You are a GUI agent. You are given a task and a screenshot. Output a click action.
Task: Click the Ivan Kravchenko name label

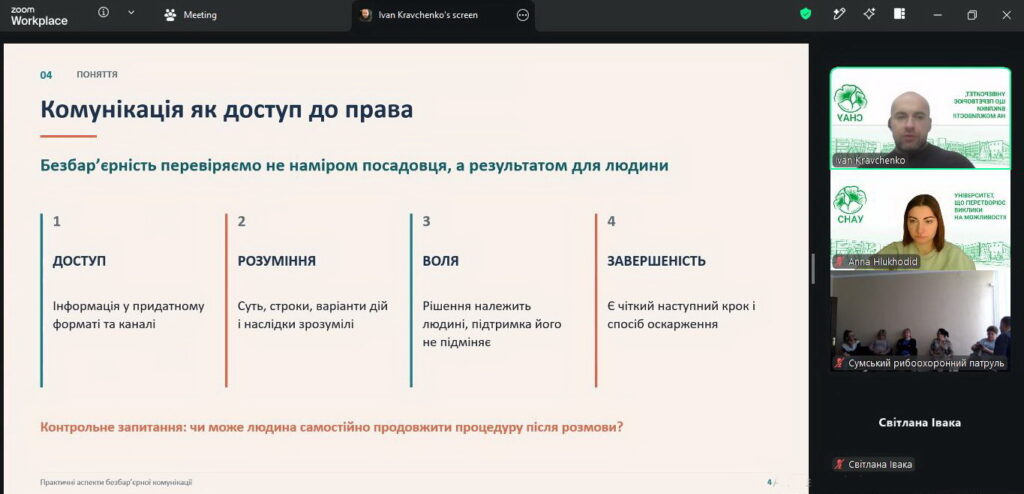[869, 160]
